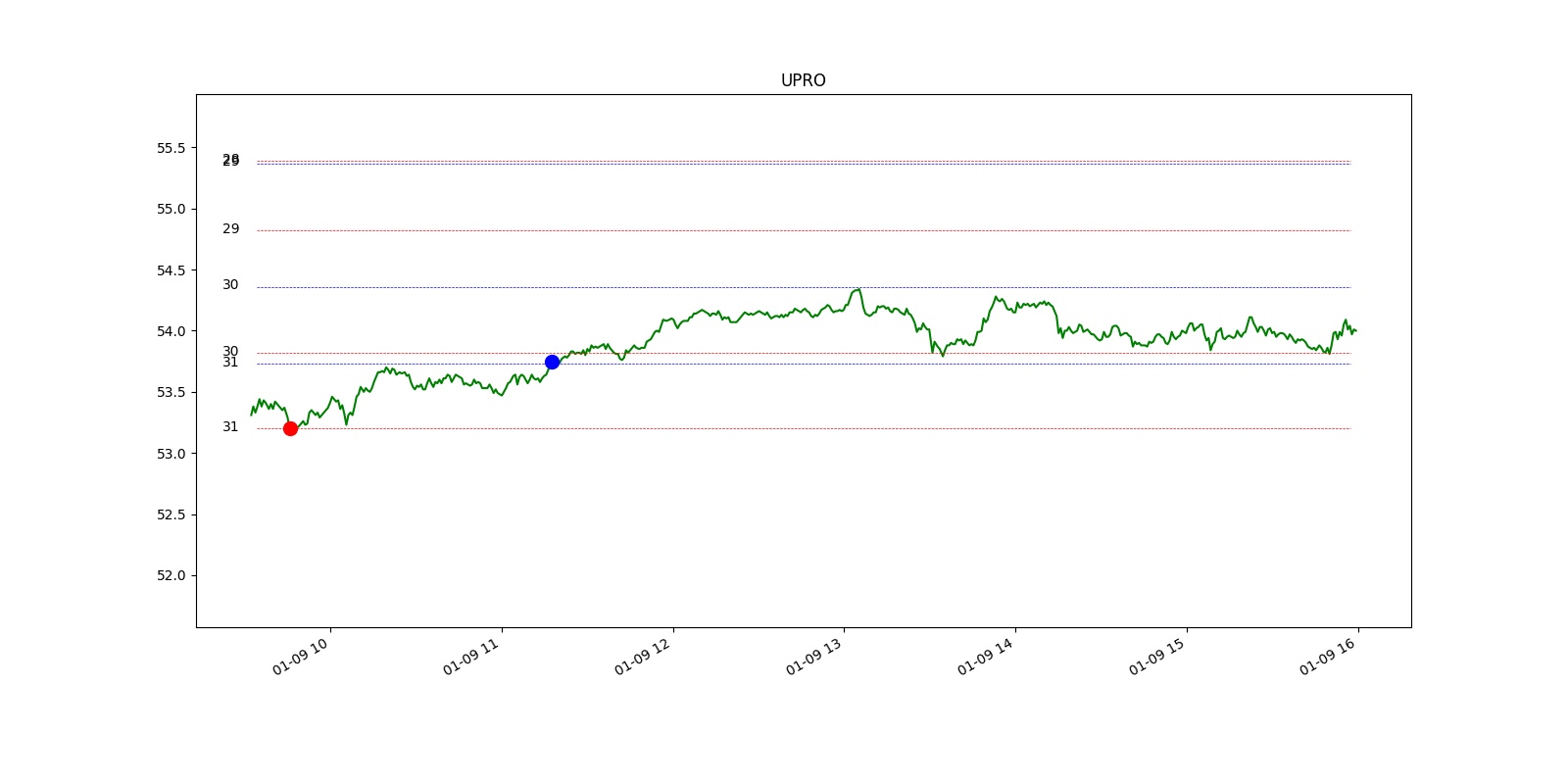Image resolution: width=1568 pixels, height=784 pixels.
Task: Click the blue dot marker on the price line
Action: (552, 362)
